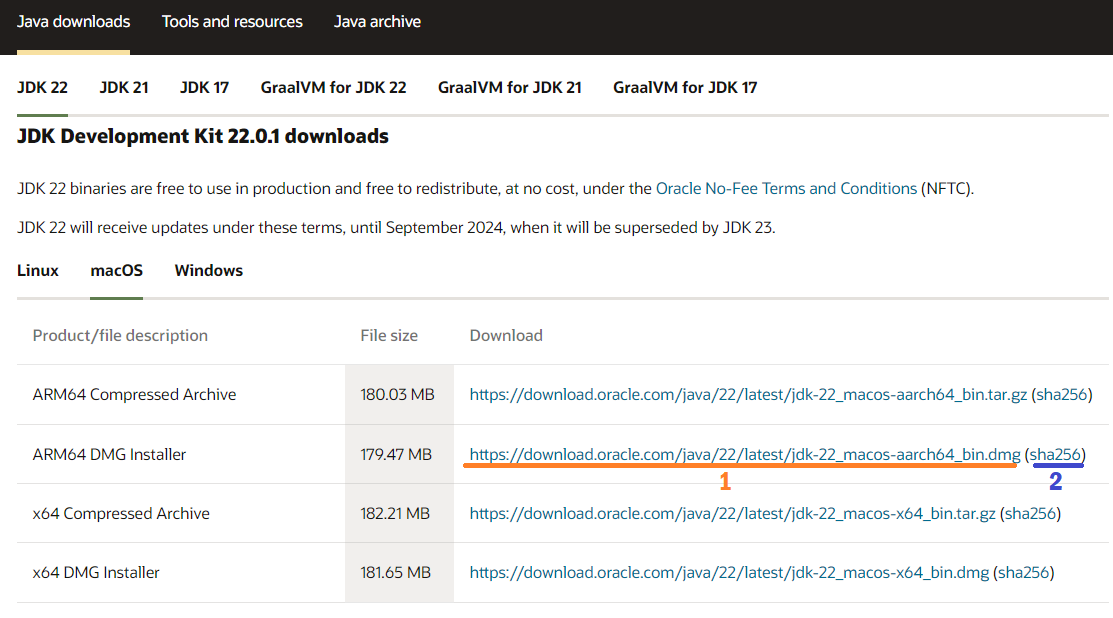Click the 'Product/file description' column header
The width and height of the screenshot is (1113, 618).
[x=120, y=336]
